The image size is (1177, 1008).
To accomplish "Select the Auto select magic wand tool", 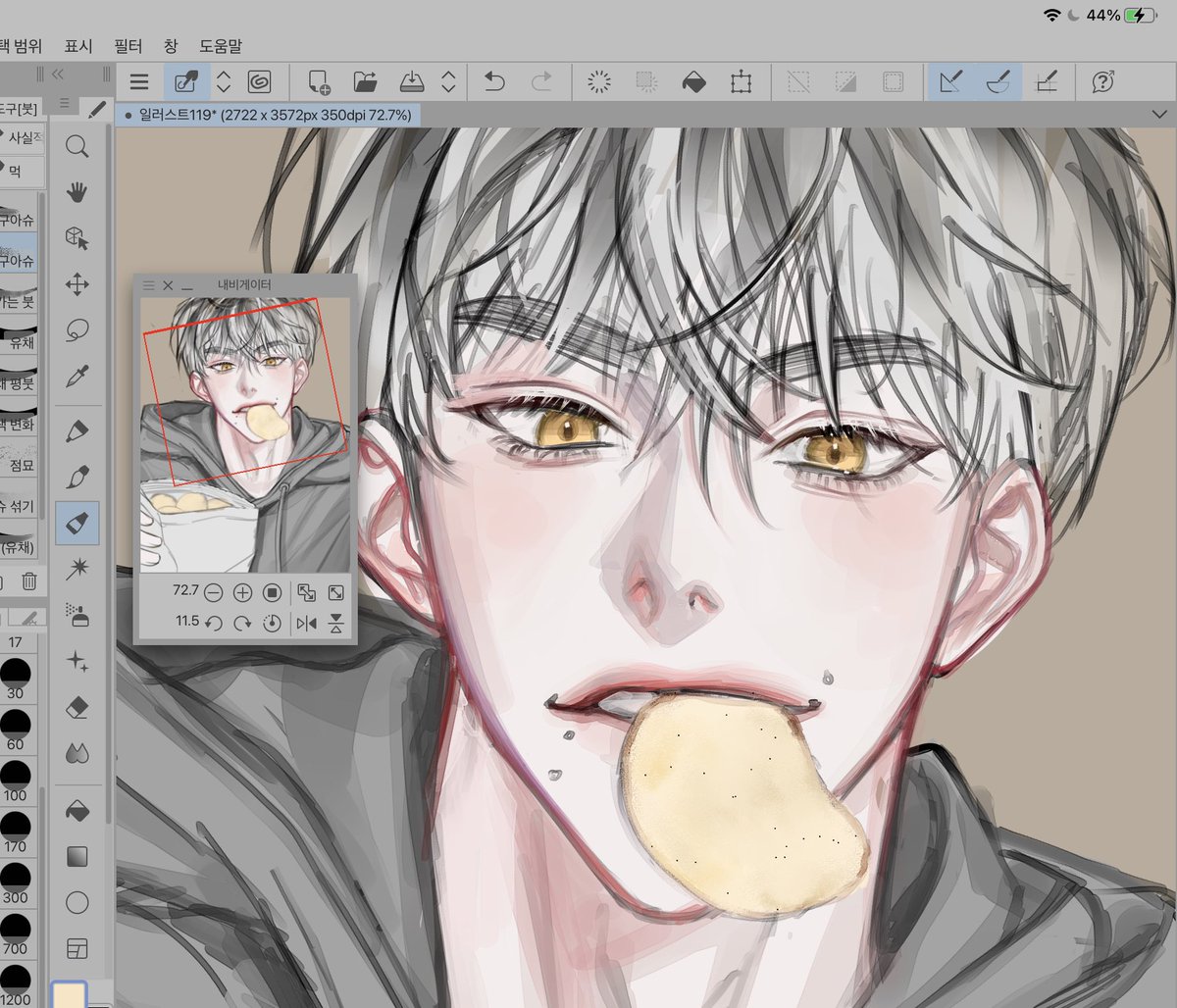I will (x=77, y=569).
